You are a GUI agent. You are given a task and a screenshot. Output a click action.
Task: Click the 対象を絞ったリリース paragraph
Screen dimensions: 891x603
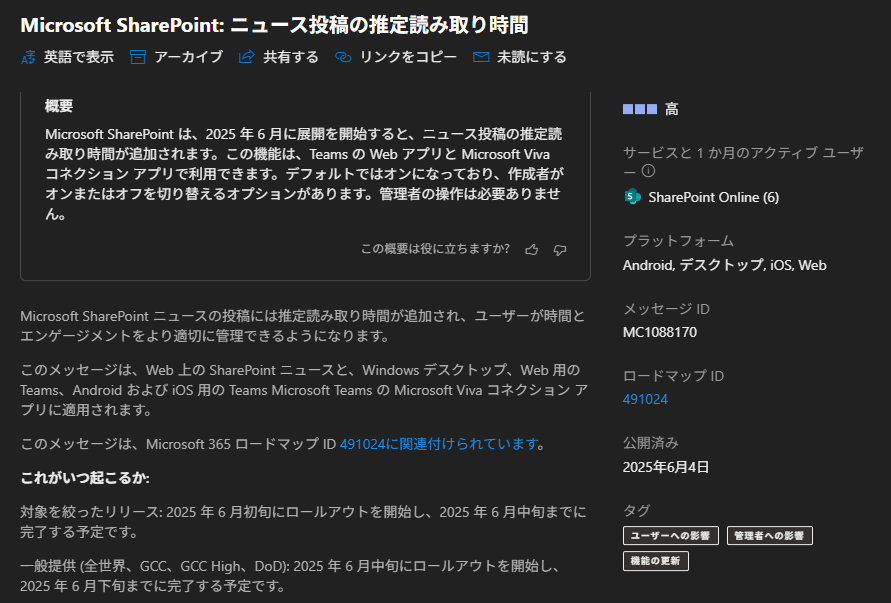pos(303,522)
